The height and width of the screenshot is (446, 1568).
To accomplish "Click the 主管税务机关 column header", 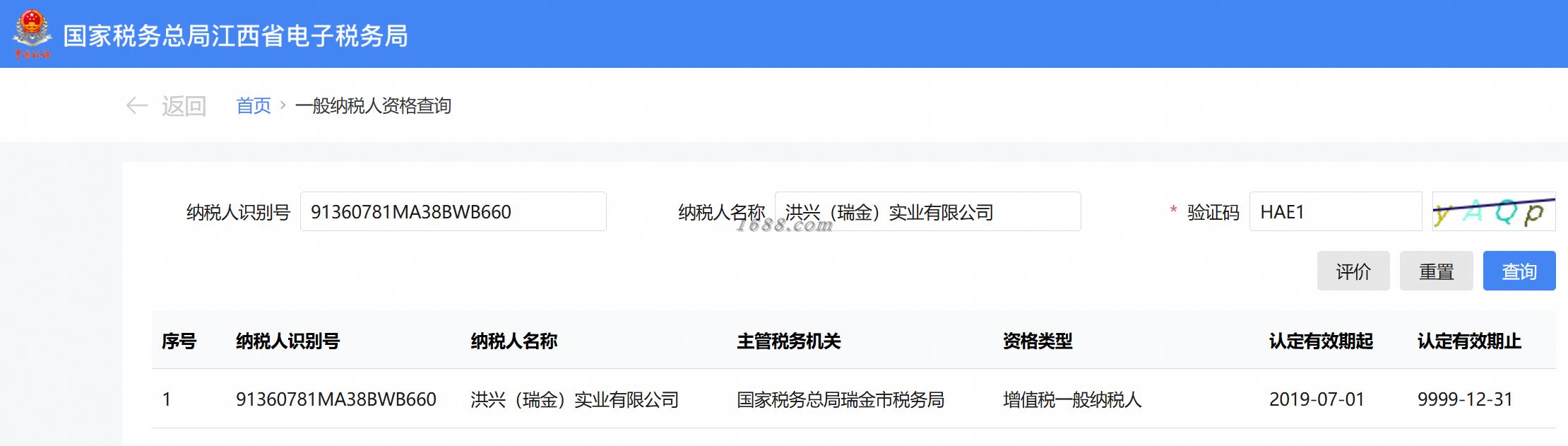I will point(789,341).
